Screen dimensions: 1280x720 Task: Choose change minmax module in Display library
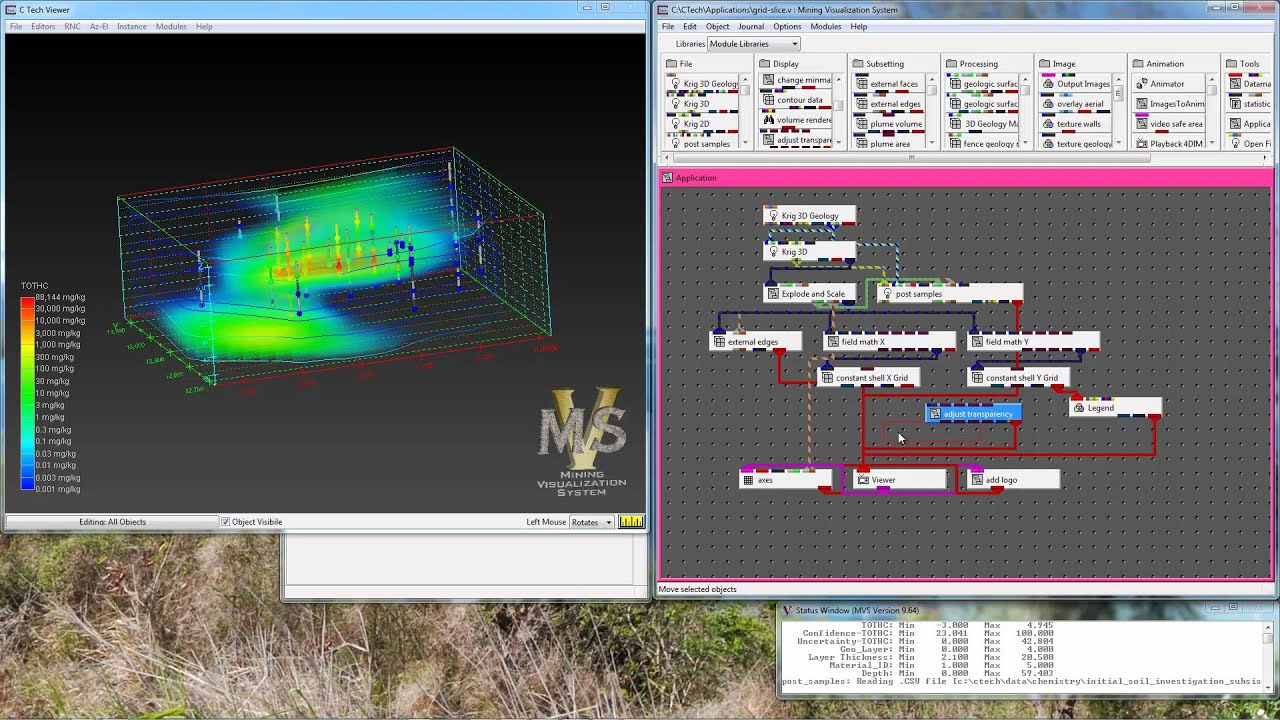click(x=797, y=80)
